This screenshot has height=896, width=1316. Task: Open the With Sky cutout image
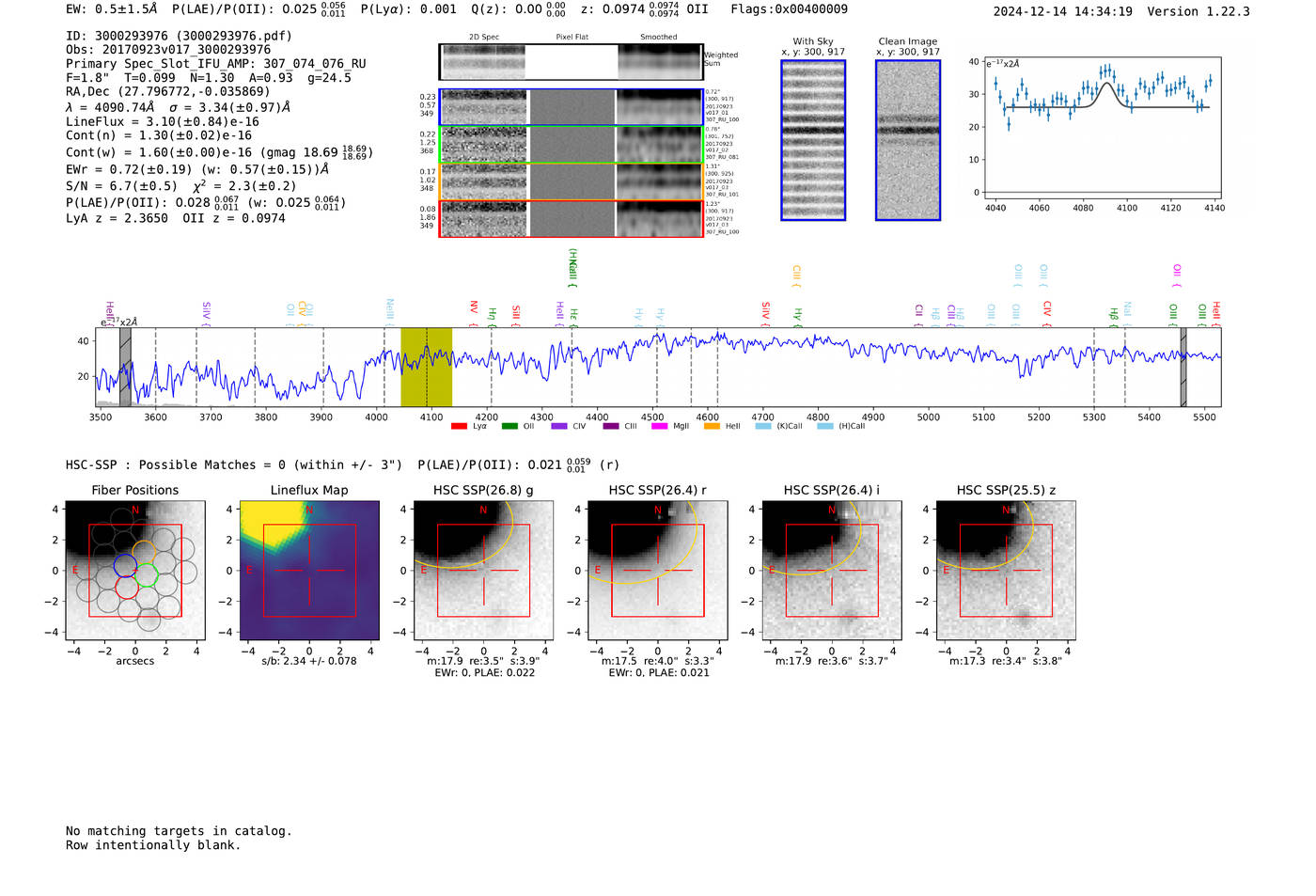tap(813, 140)
